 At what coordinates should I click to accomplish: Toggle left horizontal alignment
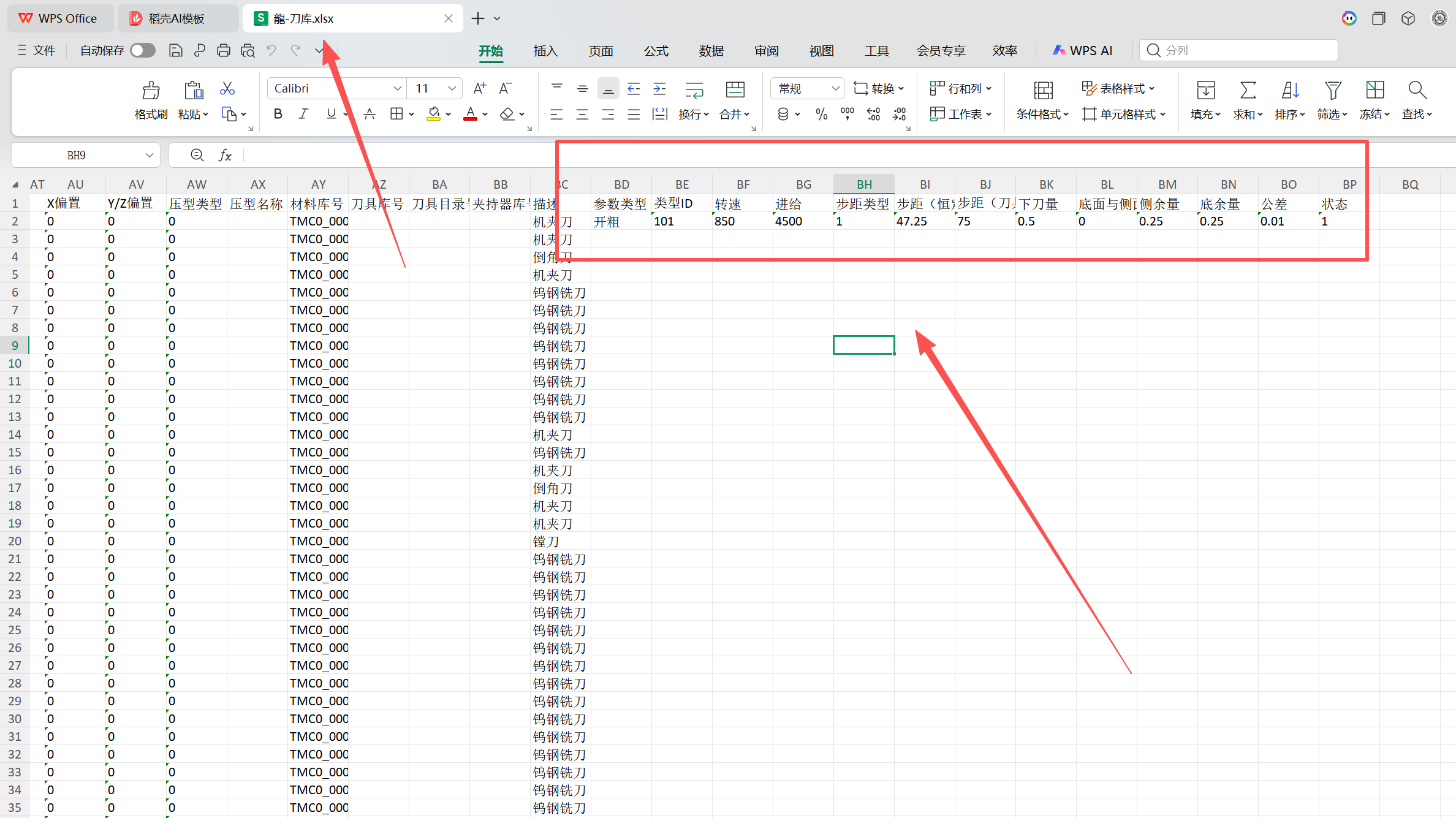coord(556,114)
